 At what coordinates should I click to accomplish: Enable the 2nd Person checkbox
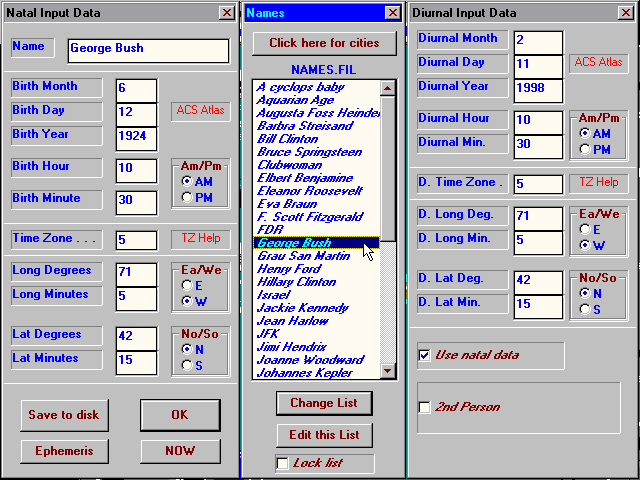click(425, 407)
